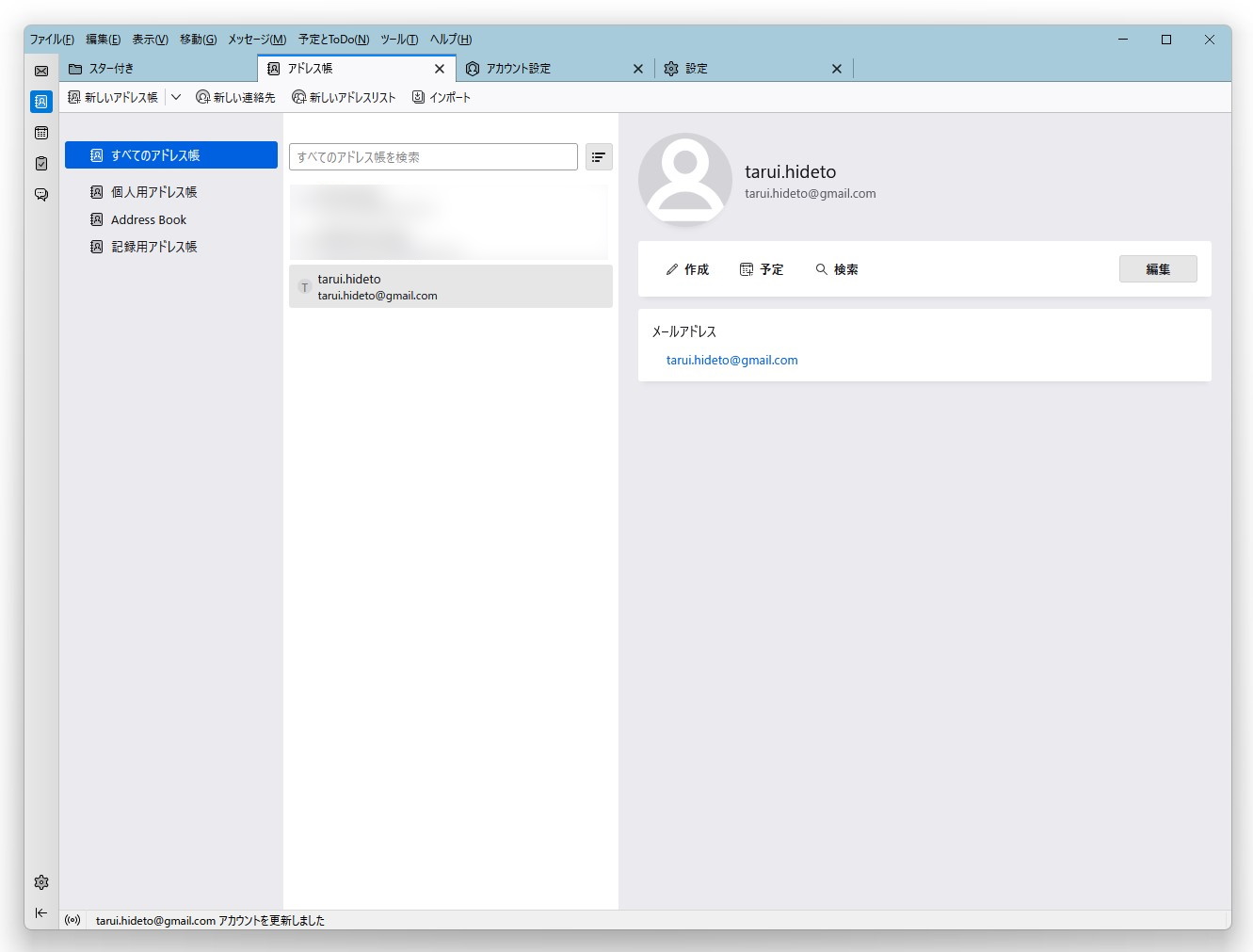Click 作成 to write a message
This screenshot has height=952, width=1253.
pyautogui.click(x=687, y=269)
